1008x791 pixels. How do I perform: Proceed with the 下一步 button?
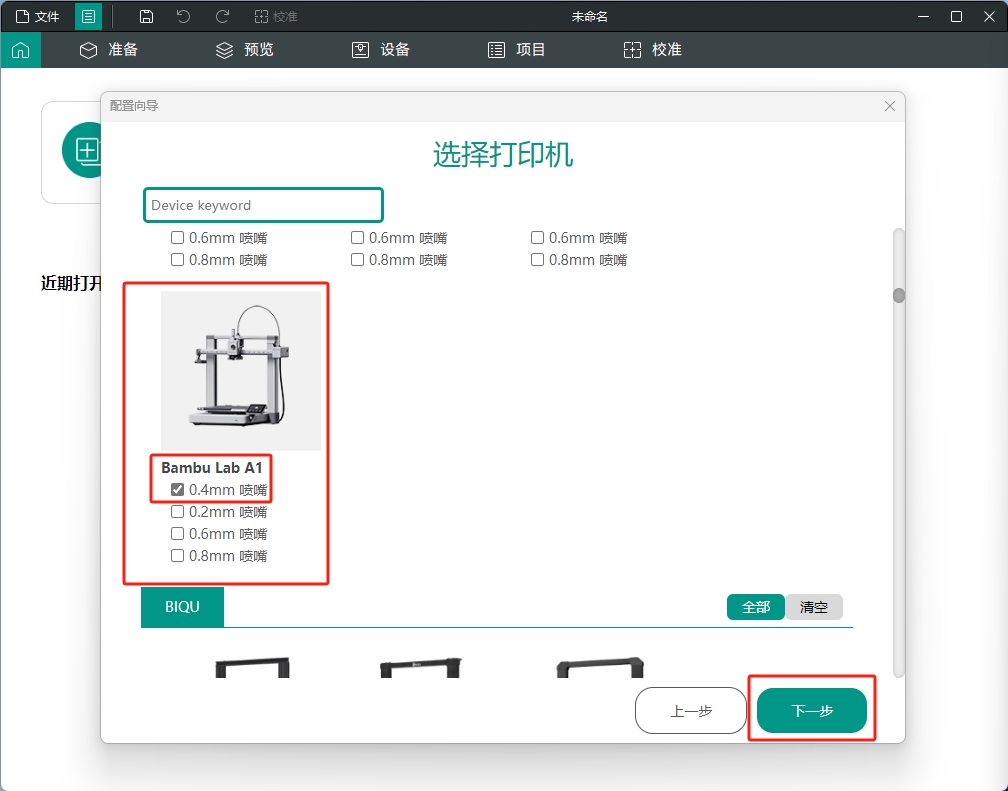(812, 711)
